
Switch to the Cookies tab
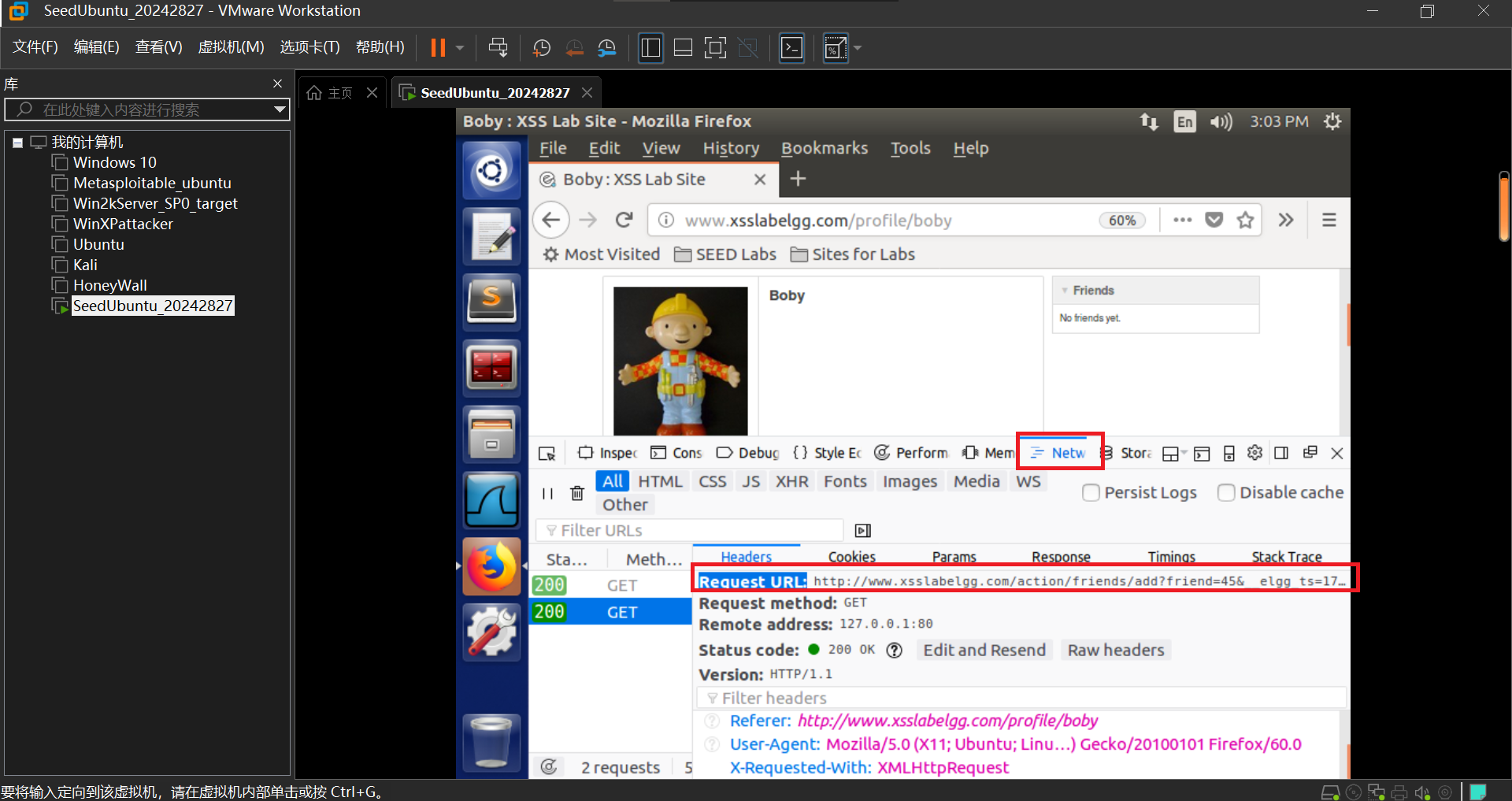coord(852,556)
